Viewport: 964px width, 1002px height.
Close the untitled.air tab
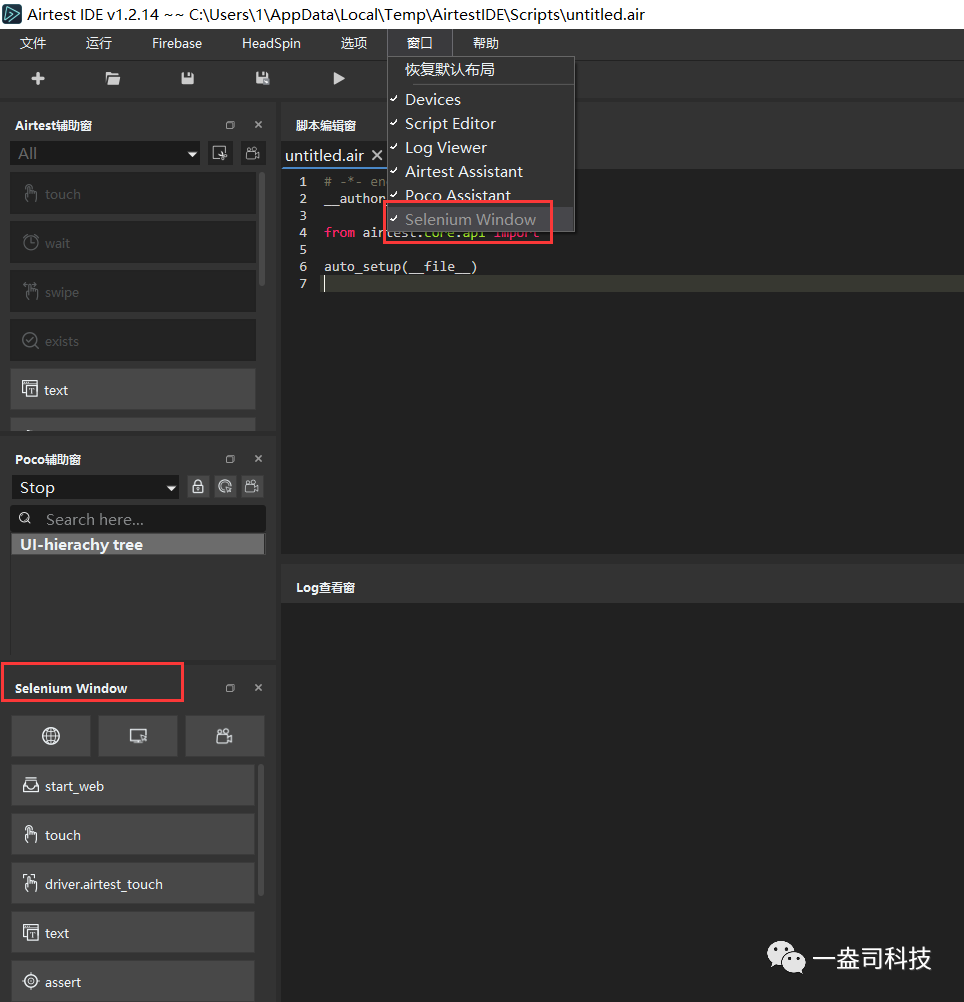click(x=377, y=155)
